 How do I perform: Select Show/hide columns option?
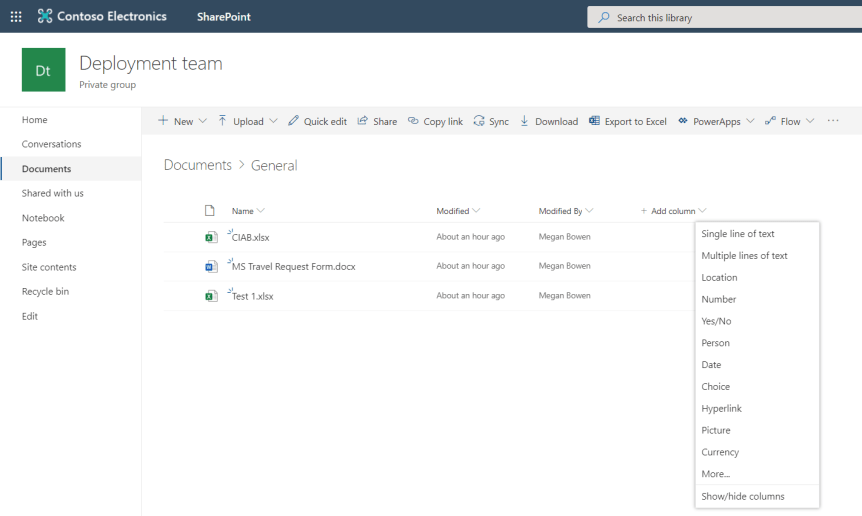(743, 497)
